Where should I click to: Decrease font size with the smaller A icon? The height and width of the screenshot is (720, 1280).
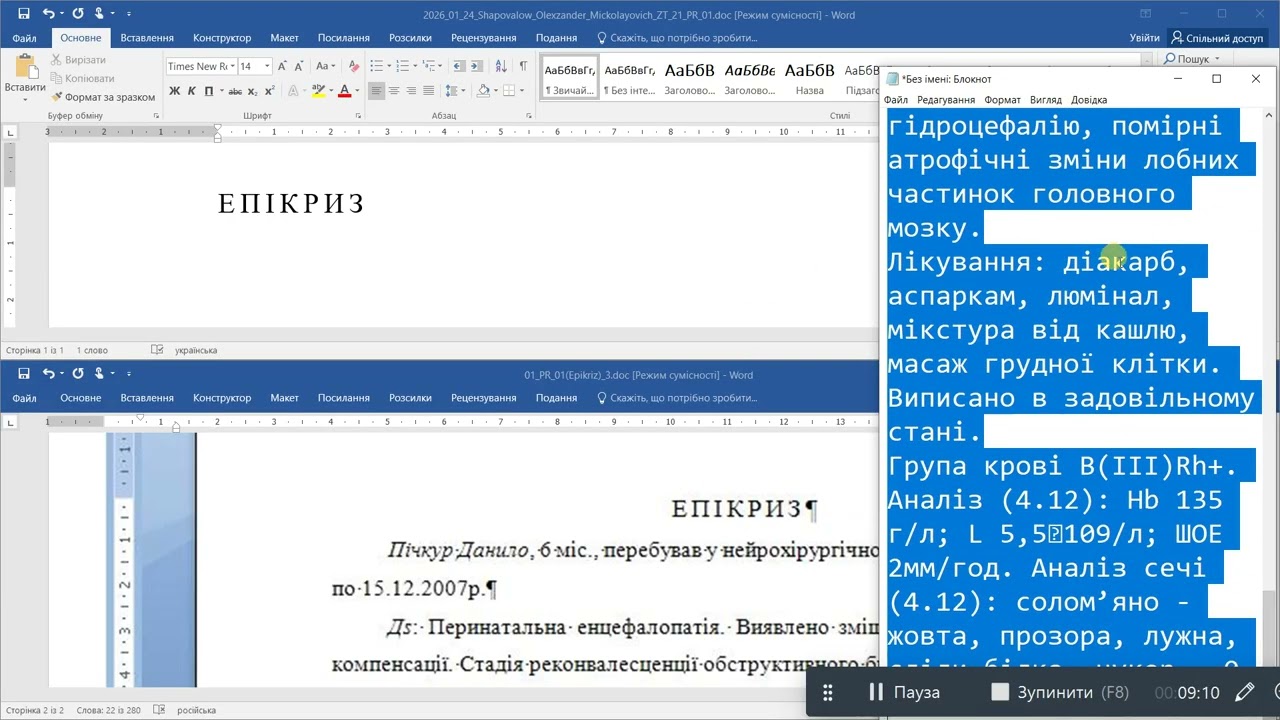click(299, 66)
